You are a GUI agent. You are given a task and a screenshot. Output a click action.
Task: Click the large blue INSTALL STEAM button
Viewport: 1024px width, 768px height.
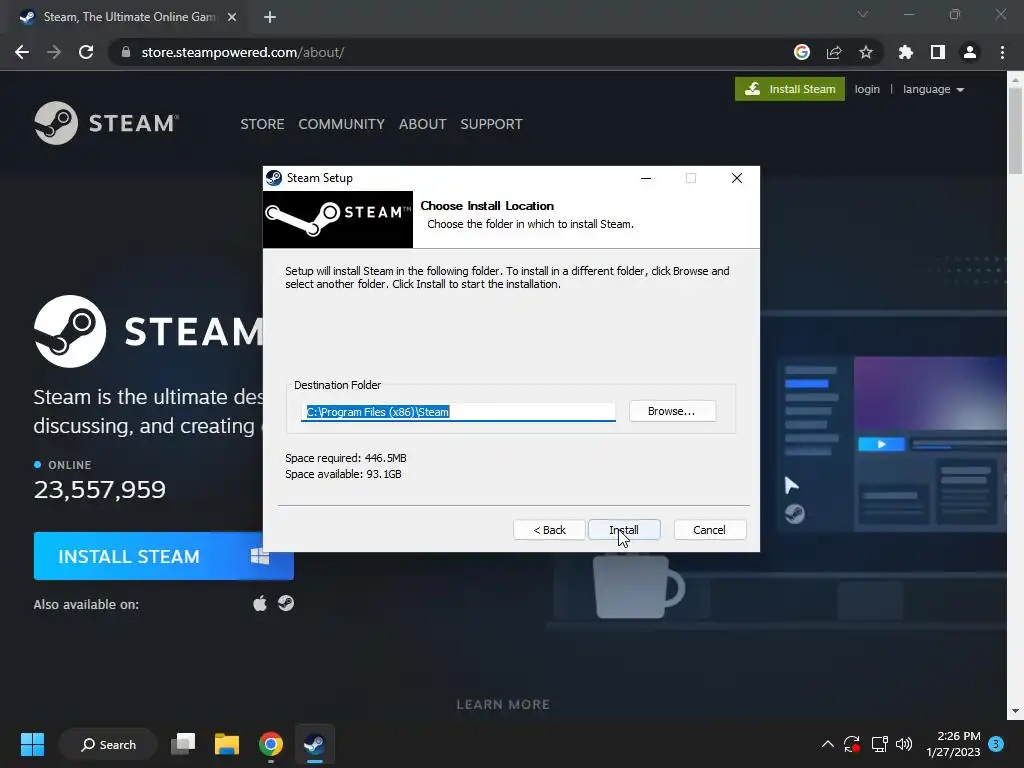point(163,556)
